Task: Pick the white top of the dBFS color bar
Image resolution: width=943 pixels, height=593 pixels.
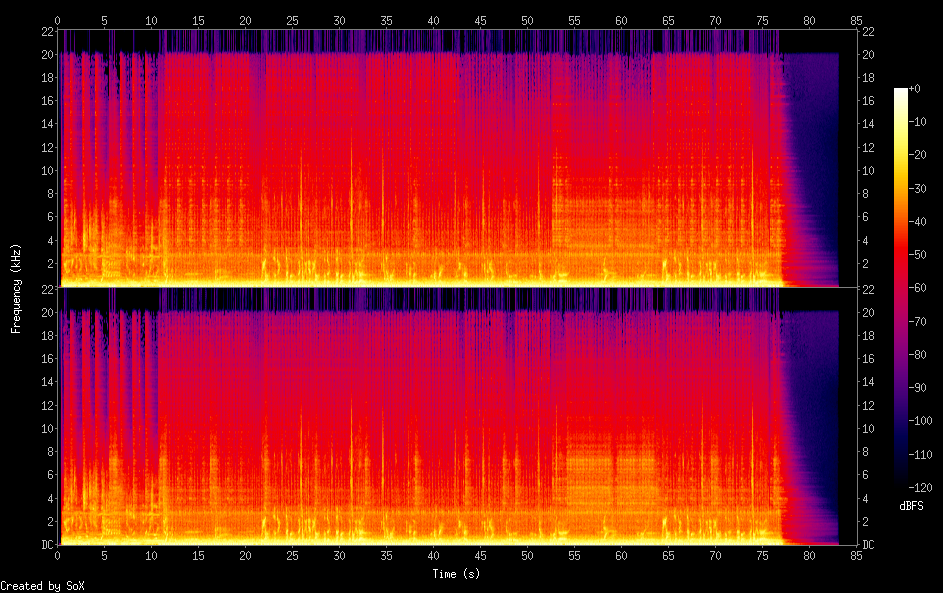Action: 901,91
